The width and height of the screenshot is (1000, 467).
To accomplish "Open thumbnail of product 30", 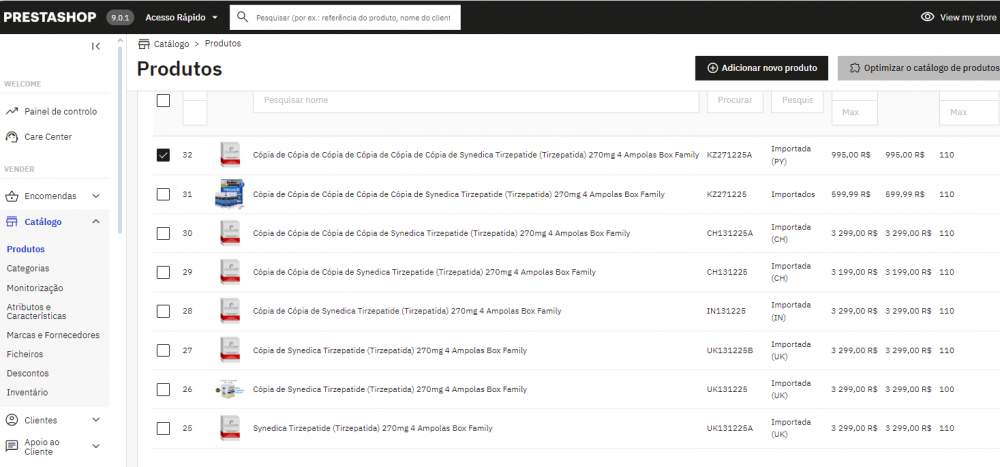I will point(230,234).
